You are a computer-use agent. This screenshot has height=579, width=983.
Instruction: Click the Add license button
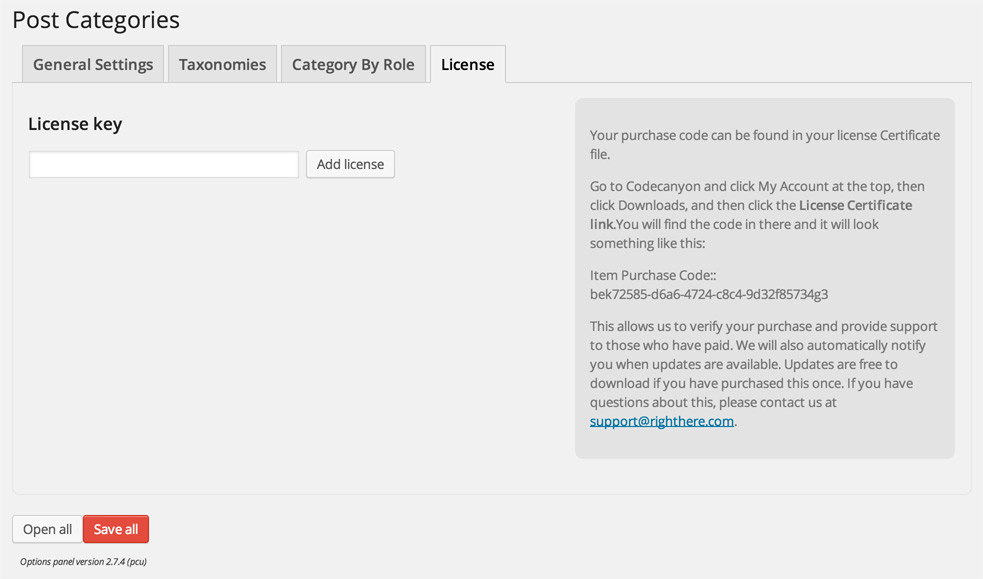tap(350, 164)
